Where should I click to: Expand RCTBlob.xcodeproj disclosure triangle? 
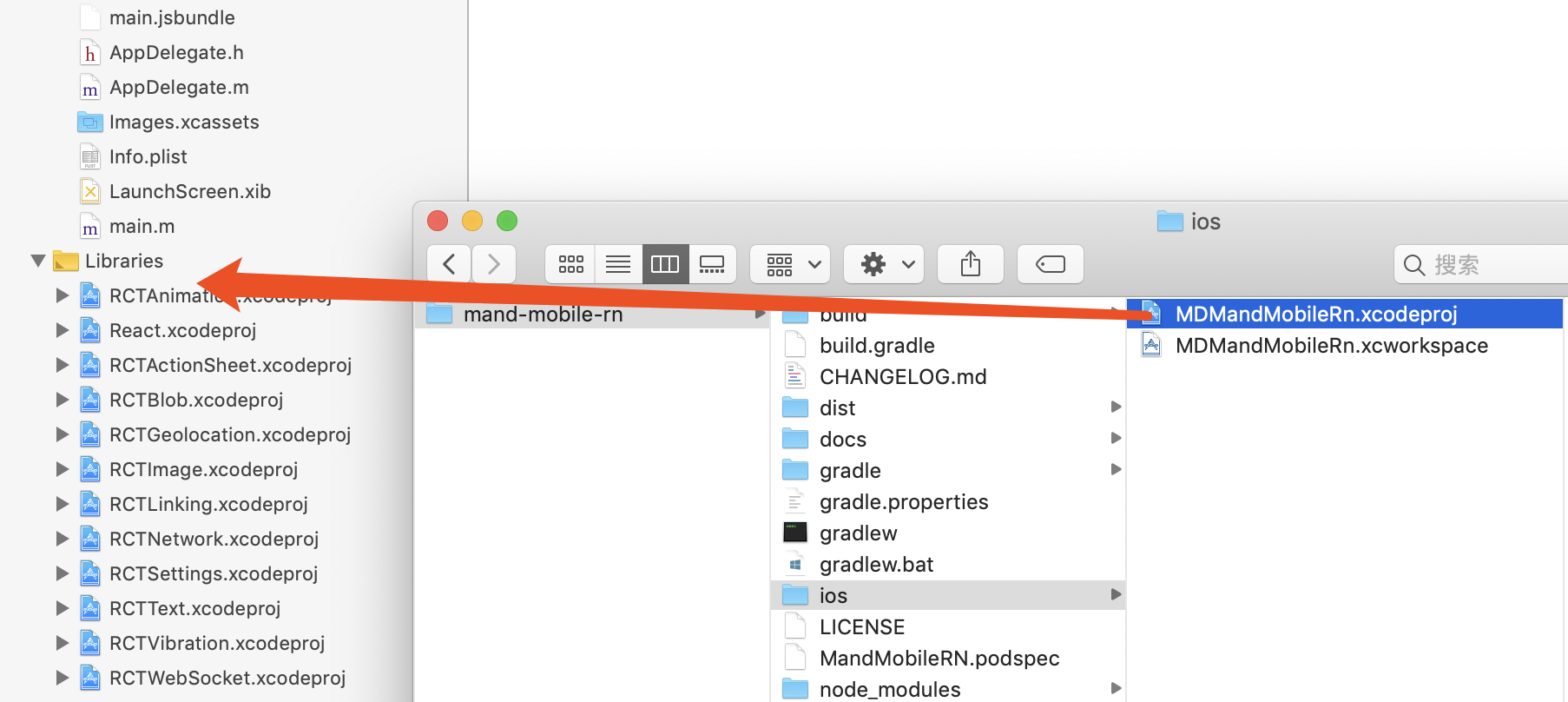pos(63,400)
